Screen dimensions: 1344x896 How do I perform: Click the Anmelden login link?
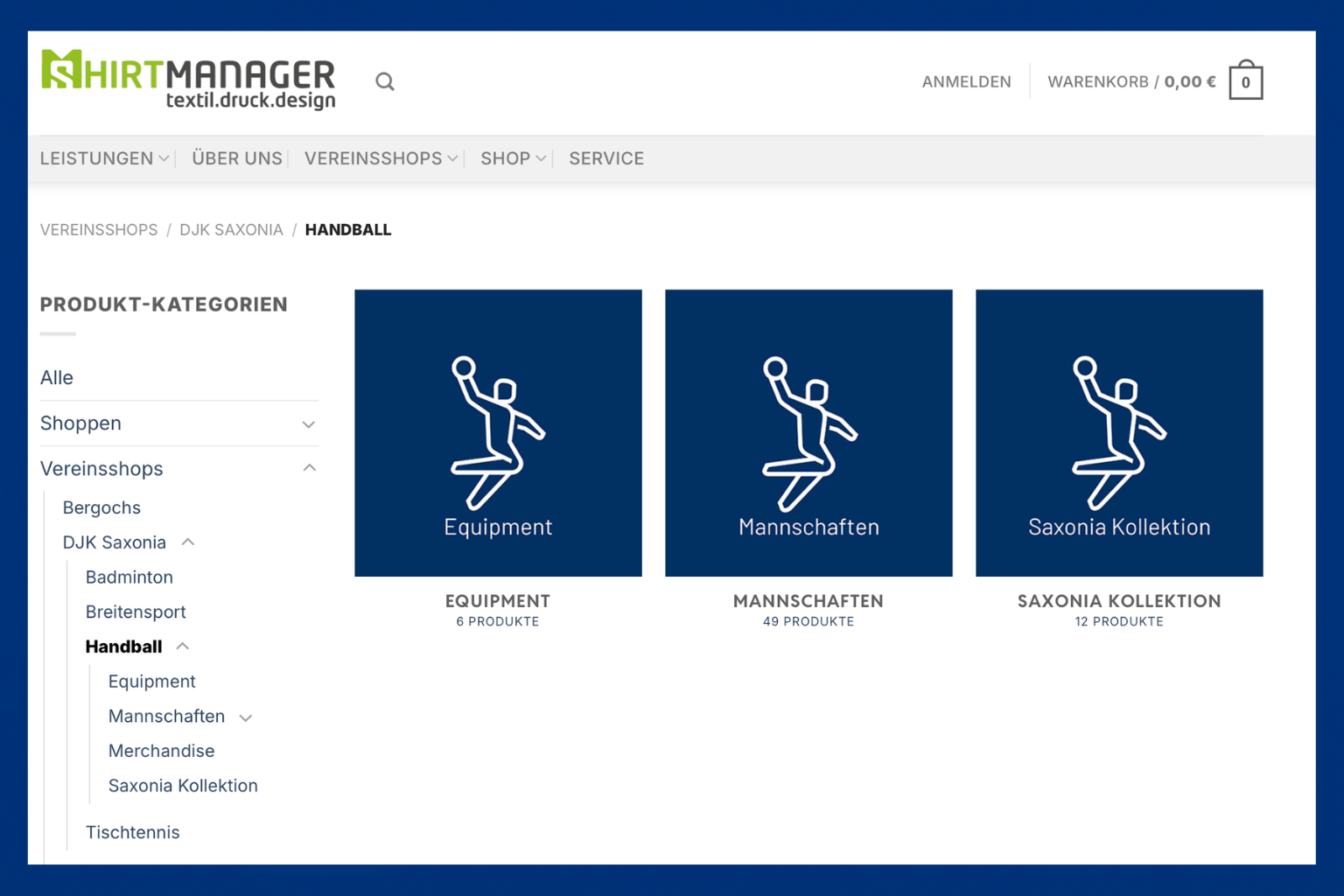tap(966, 82)
